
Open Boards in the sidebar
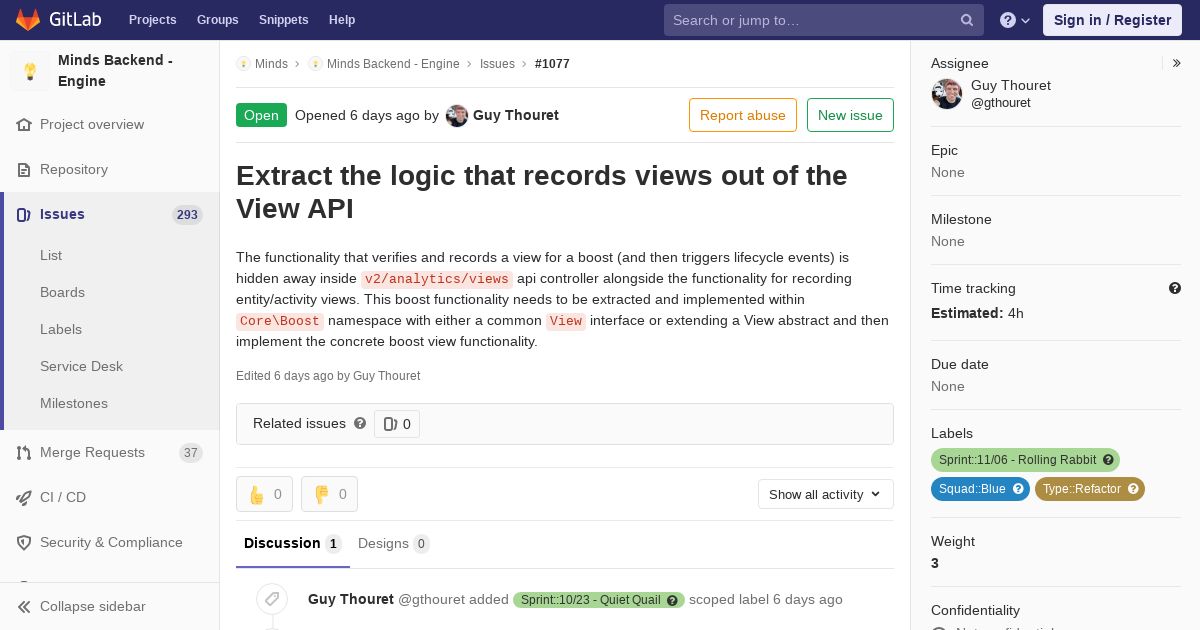coord(62,293)
